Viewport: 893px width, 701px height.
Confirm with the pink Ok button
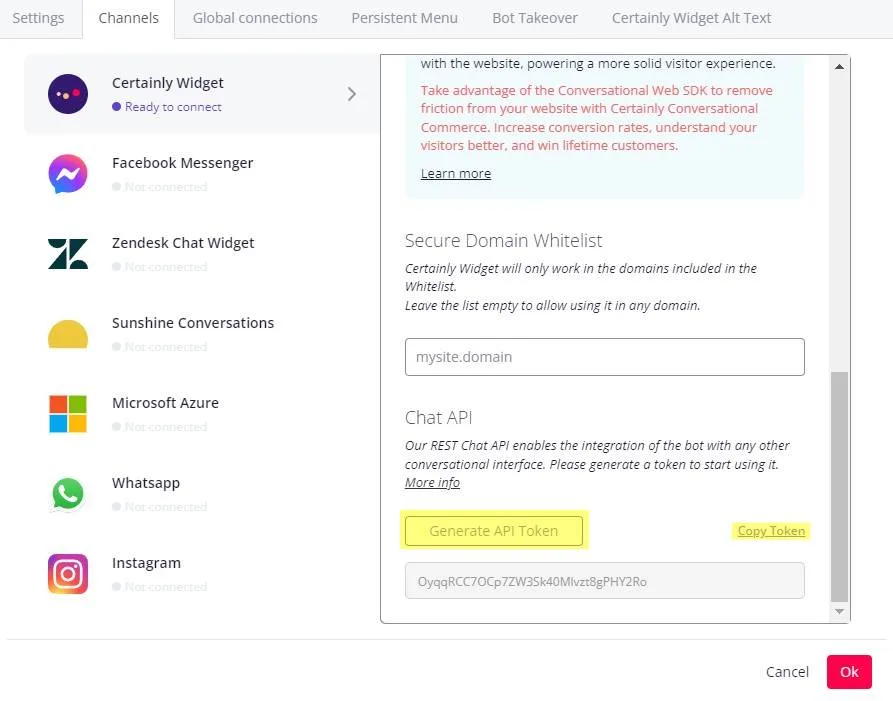pyautogui.click(x=849, y=672)
